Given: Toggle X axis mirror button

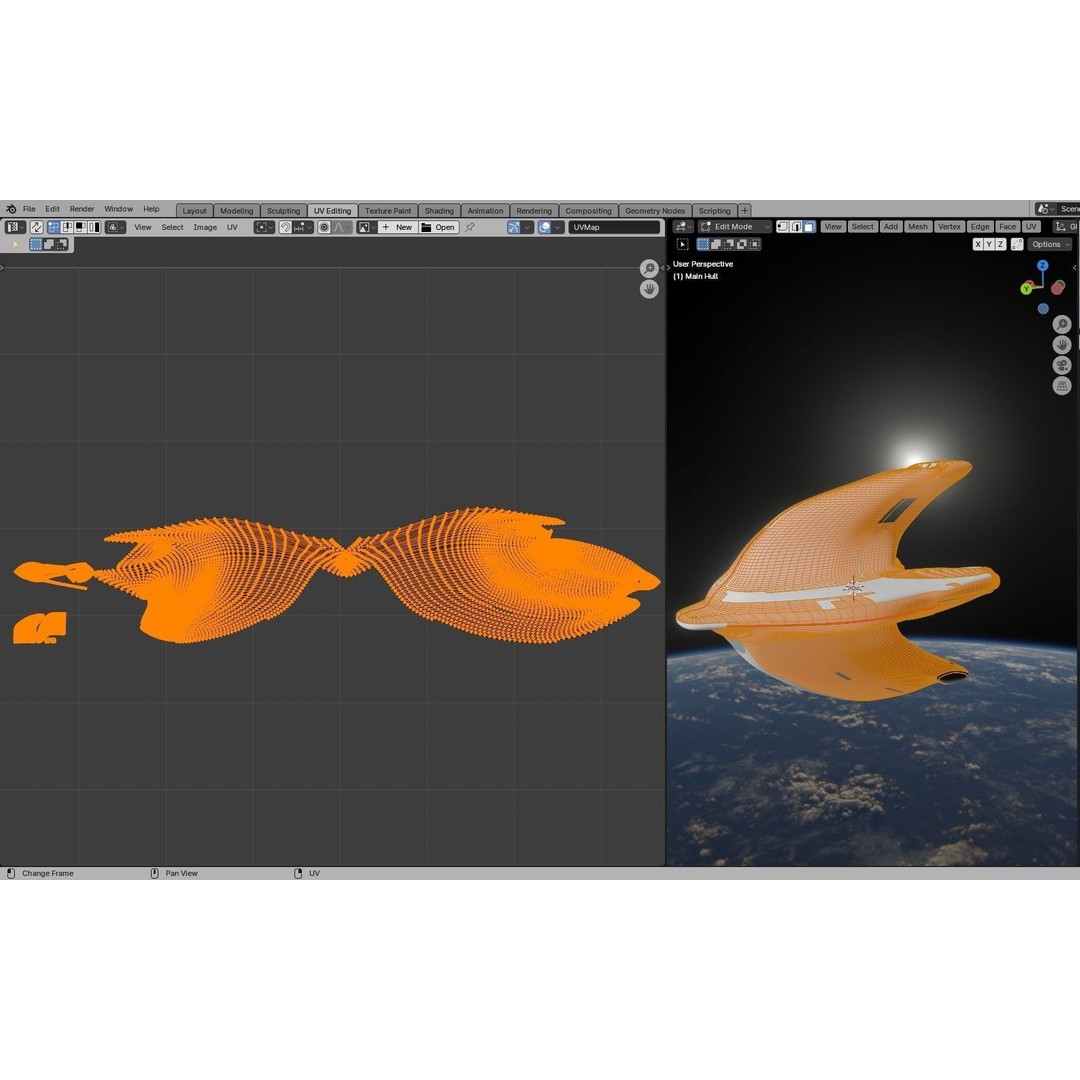Looking at the screenshot, I should click(978, 245).
